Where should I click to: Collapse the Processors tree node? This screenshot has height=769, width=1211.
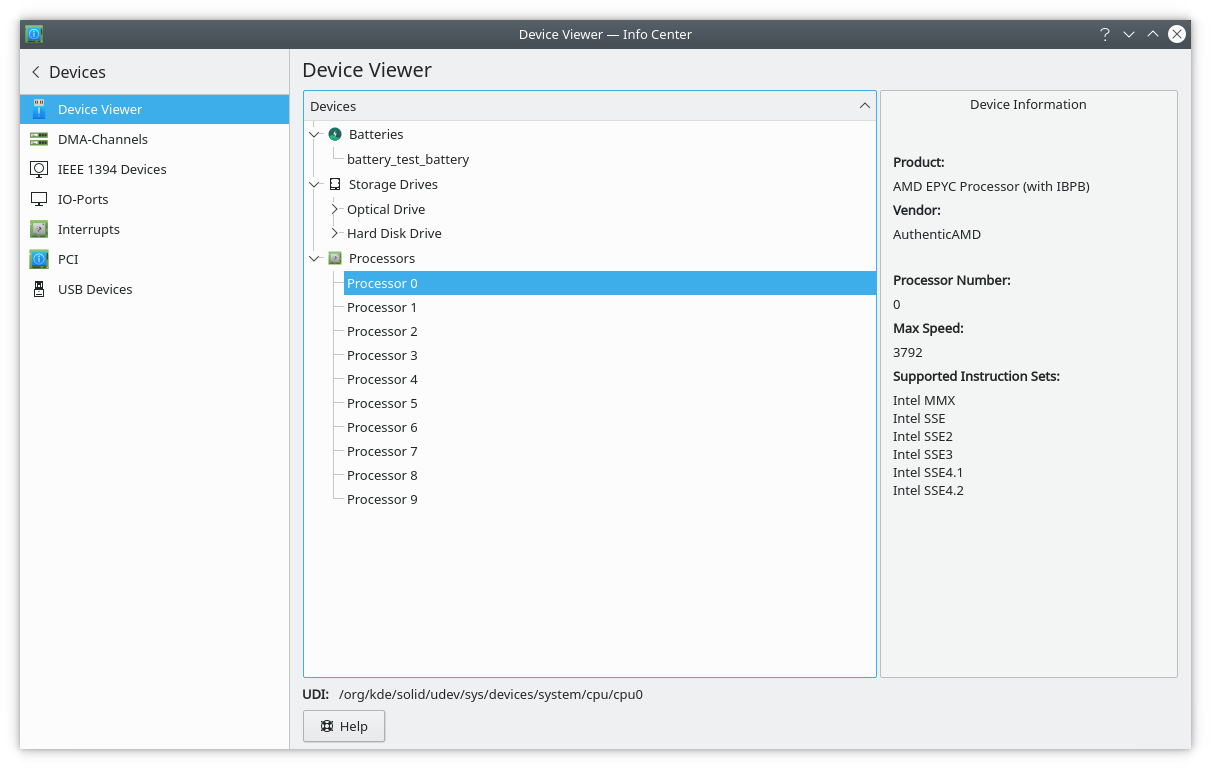315,258
